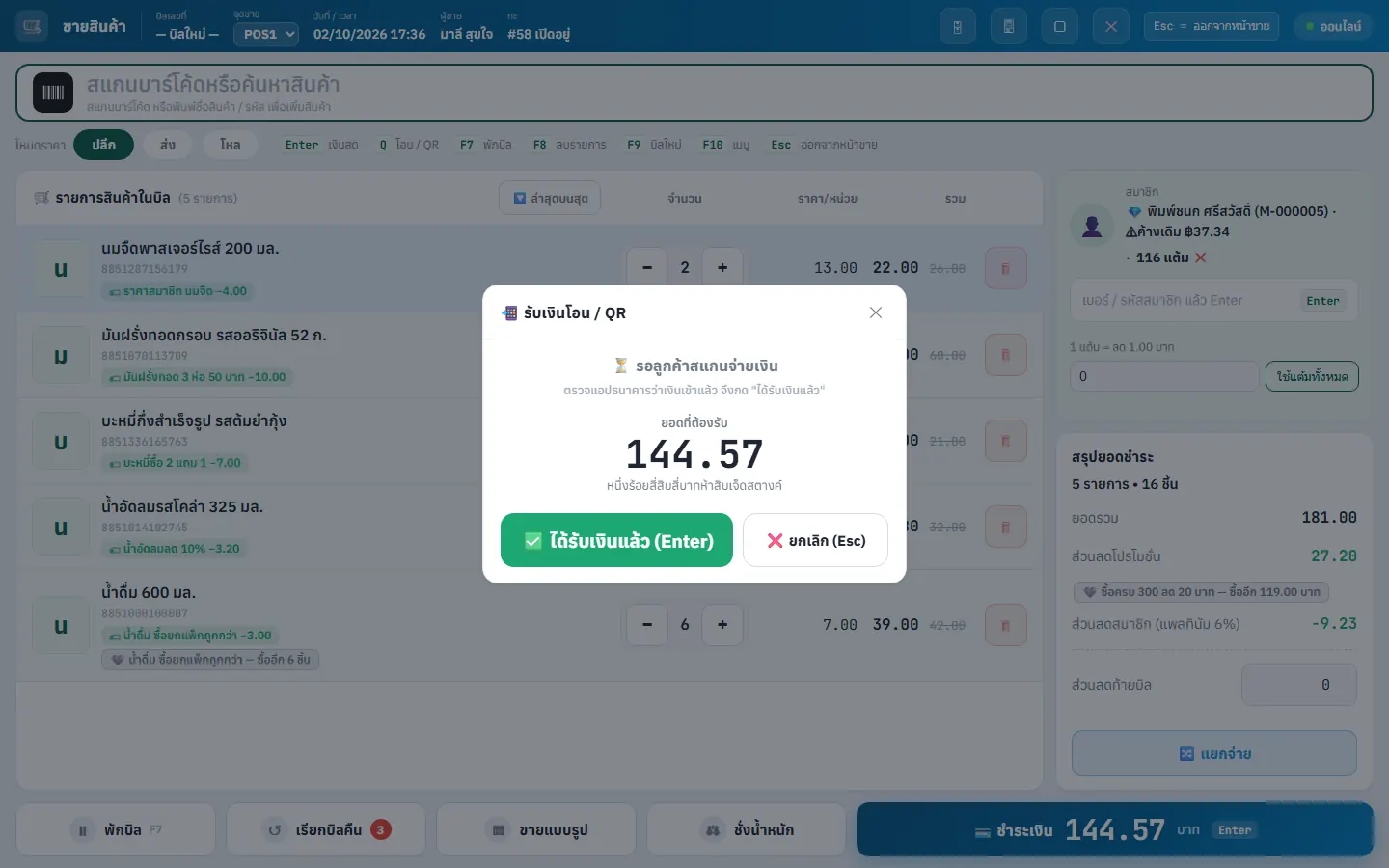This screenshot has height=868, width=1389.
Task: Click the X icon in header toolbar
Action: (x=1111, y=26)
